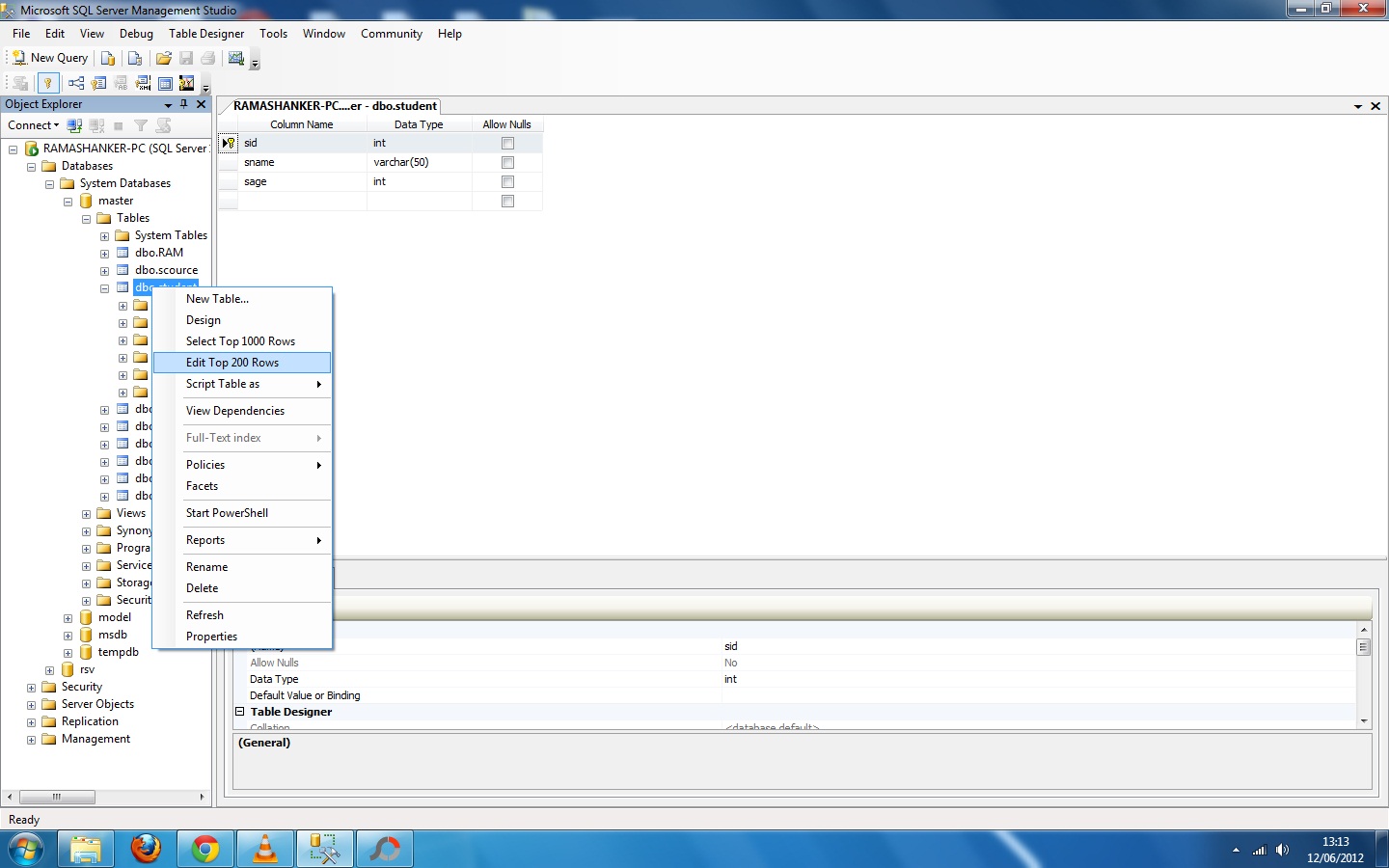Toggle the Set Primary Key icon
This screenshot has height=868, width=1389.
tap(47, 83)
